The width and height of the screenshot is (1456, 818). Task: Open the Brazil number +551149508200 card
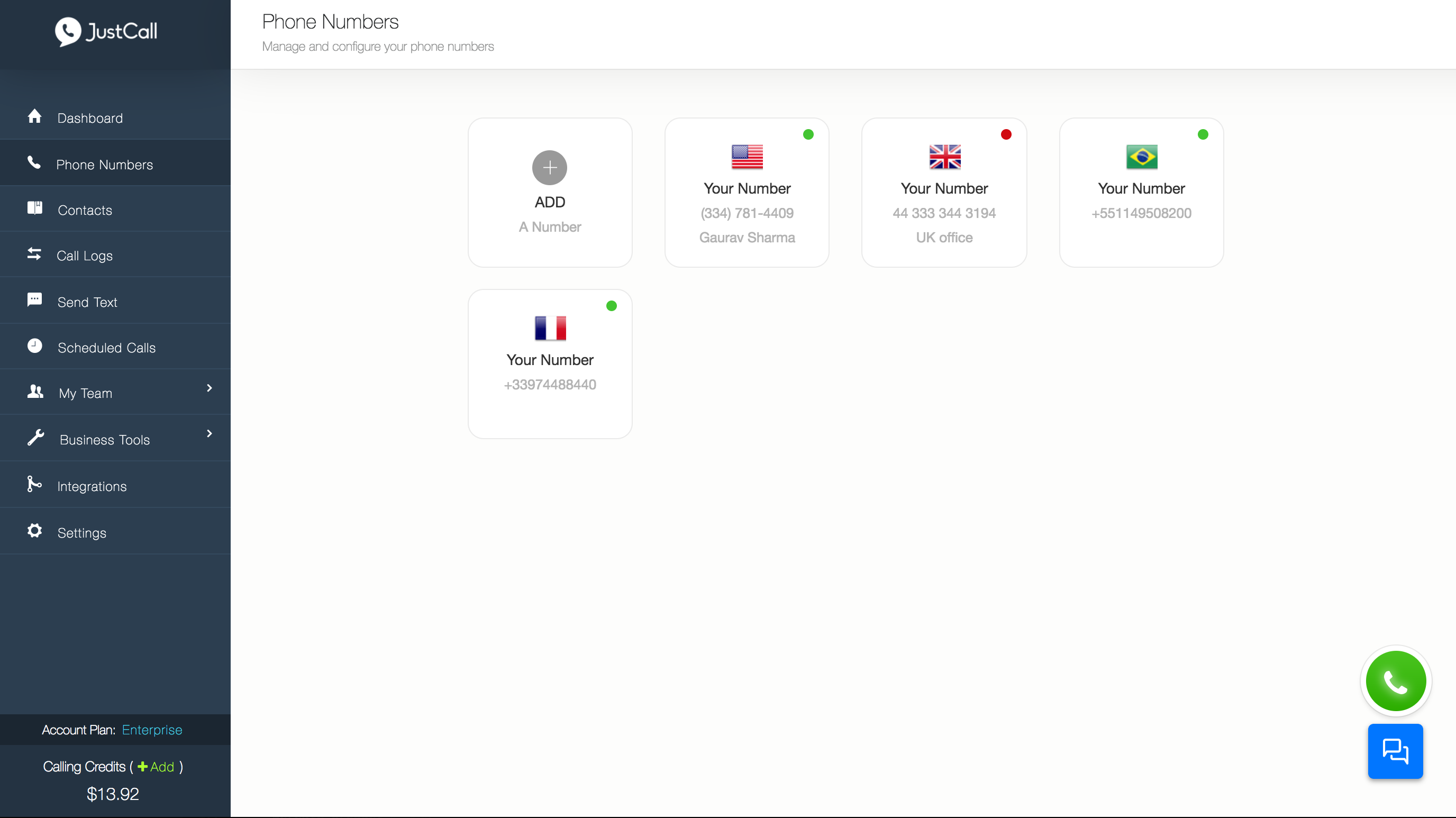(1141, 192)
